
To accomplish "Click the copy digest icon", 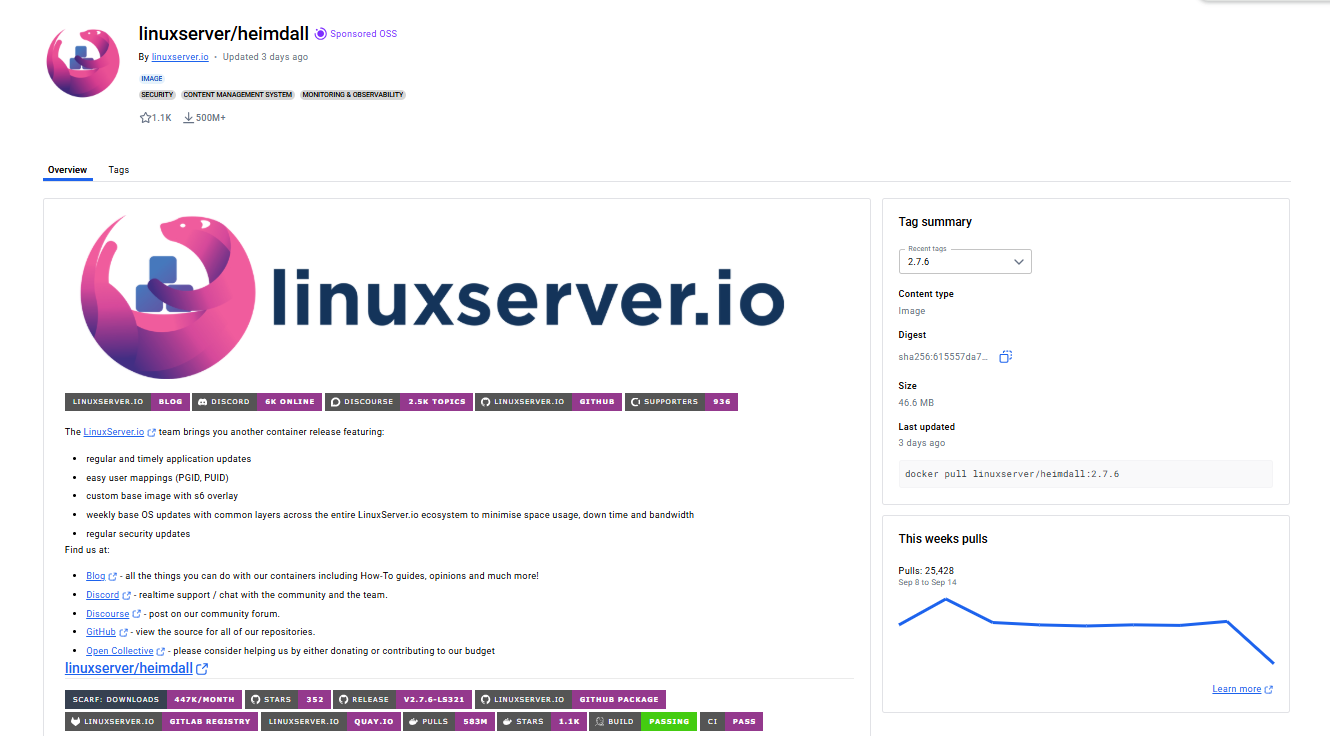I will click(x=1006, y=357).
